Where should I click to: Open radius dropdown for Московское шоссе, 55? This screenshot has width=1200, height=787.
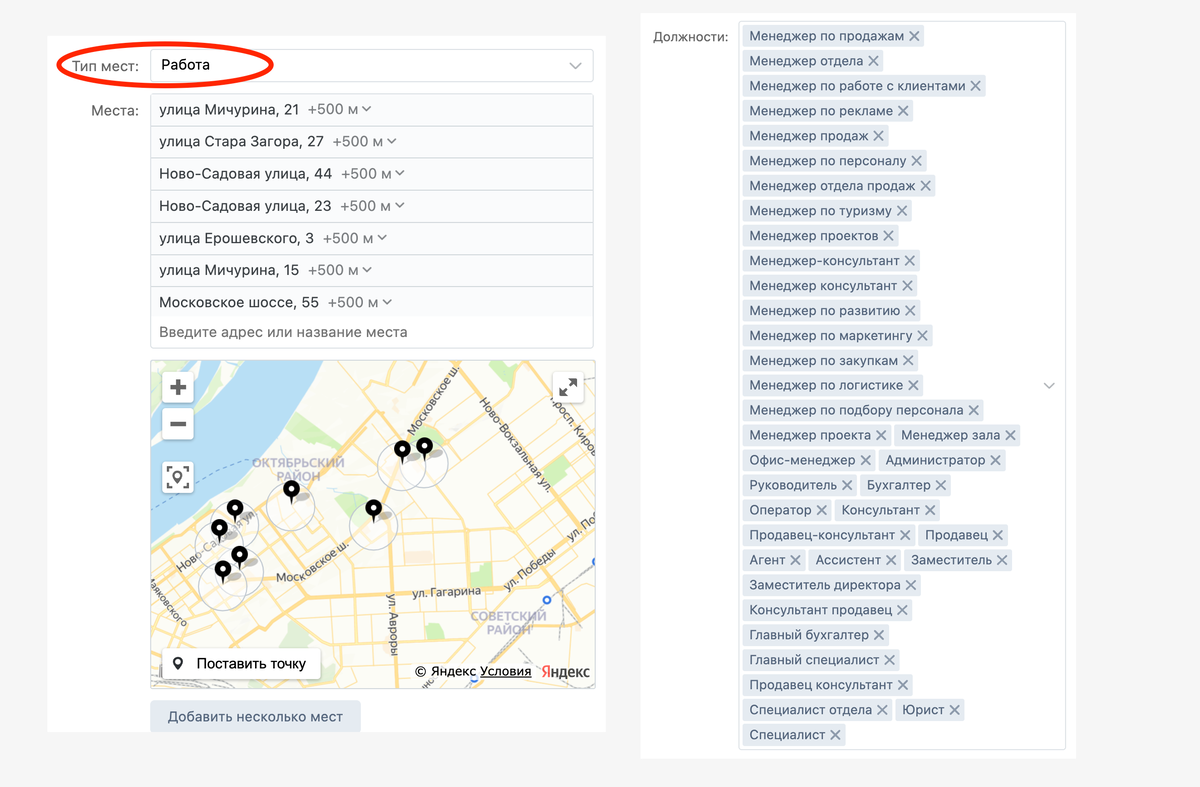tap(360, 302)
